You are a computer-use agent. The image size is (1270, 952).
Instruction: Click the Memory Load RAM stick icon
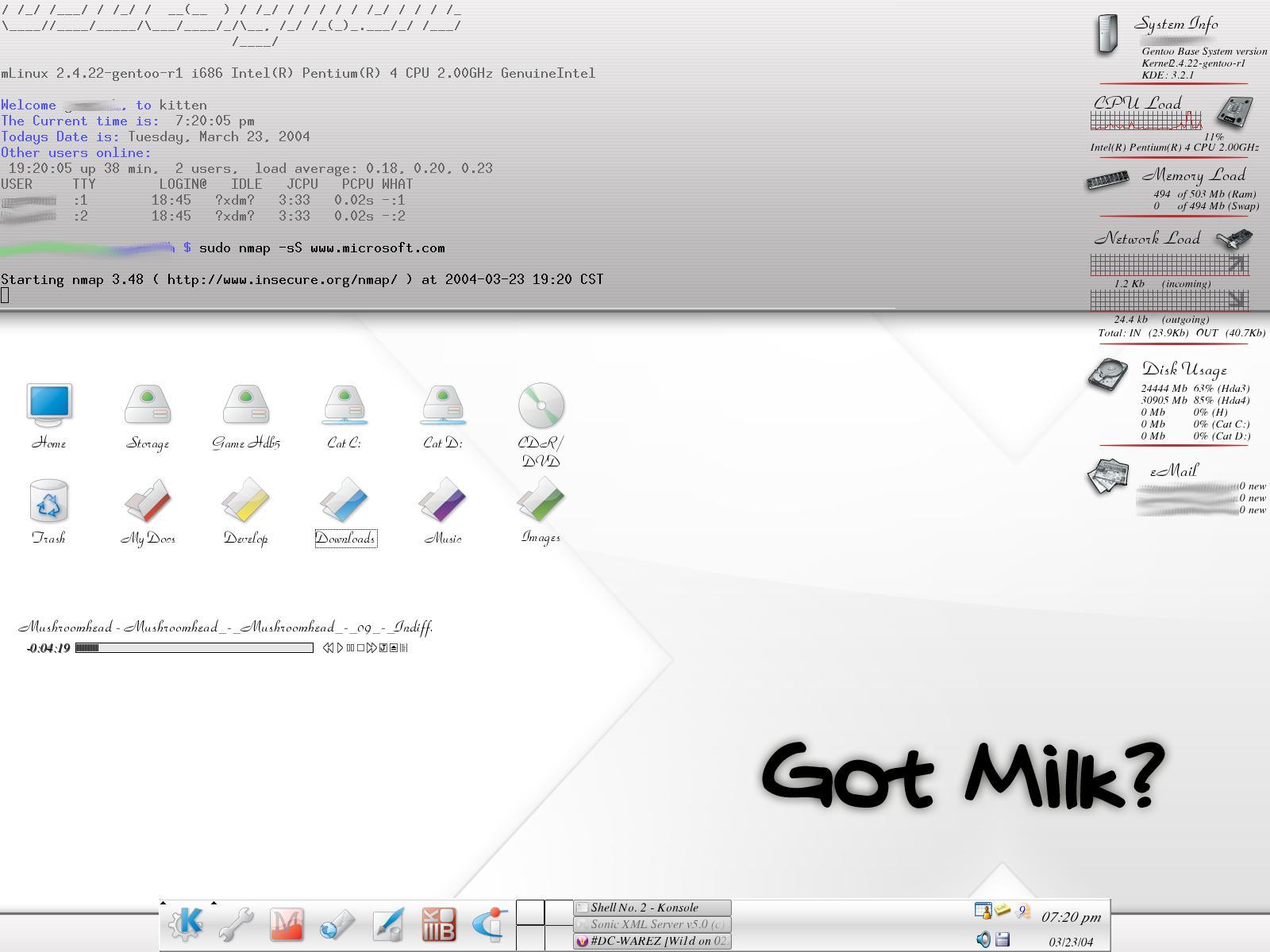(1107, 181)
